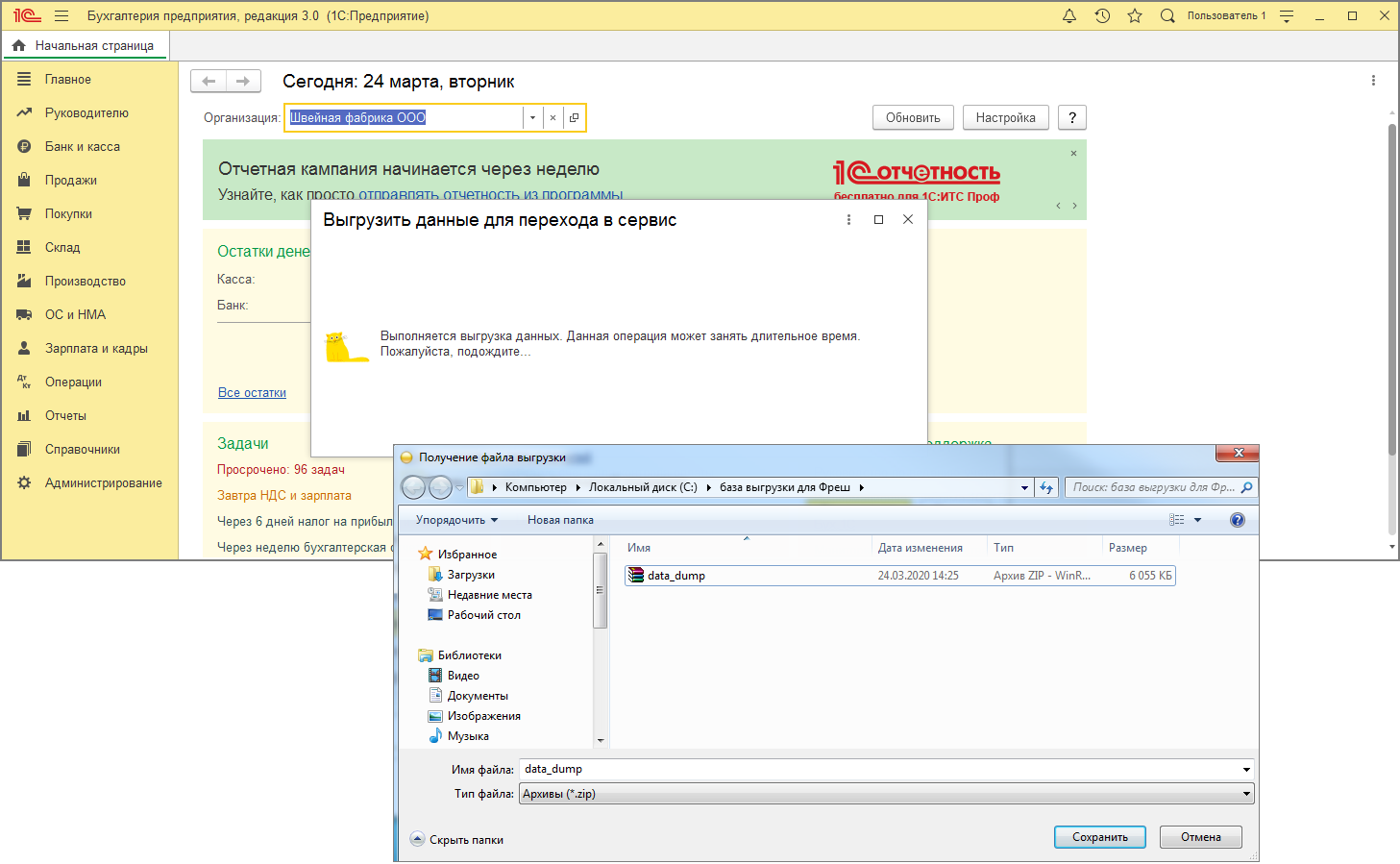Select Рабочий стол in folder tree
The width and height of the screenshot is (1400, 864).
click(x=483, y=615)
